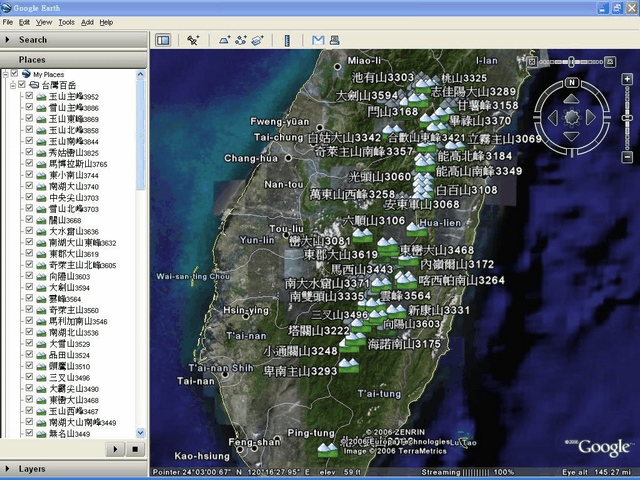Reset view with the N compass button

pos(571,82)
